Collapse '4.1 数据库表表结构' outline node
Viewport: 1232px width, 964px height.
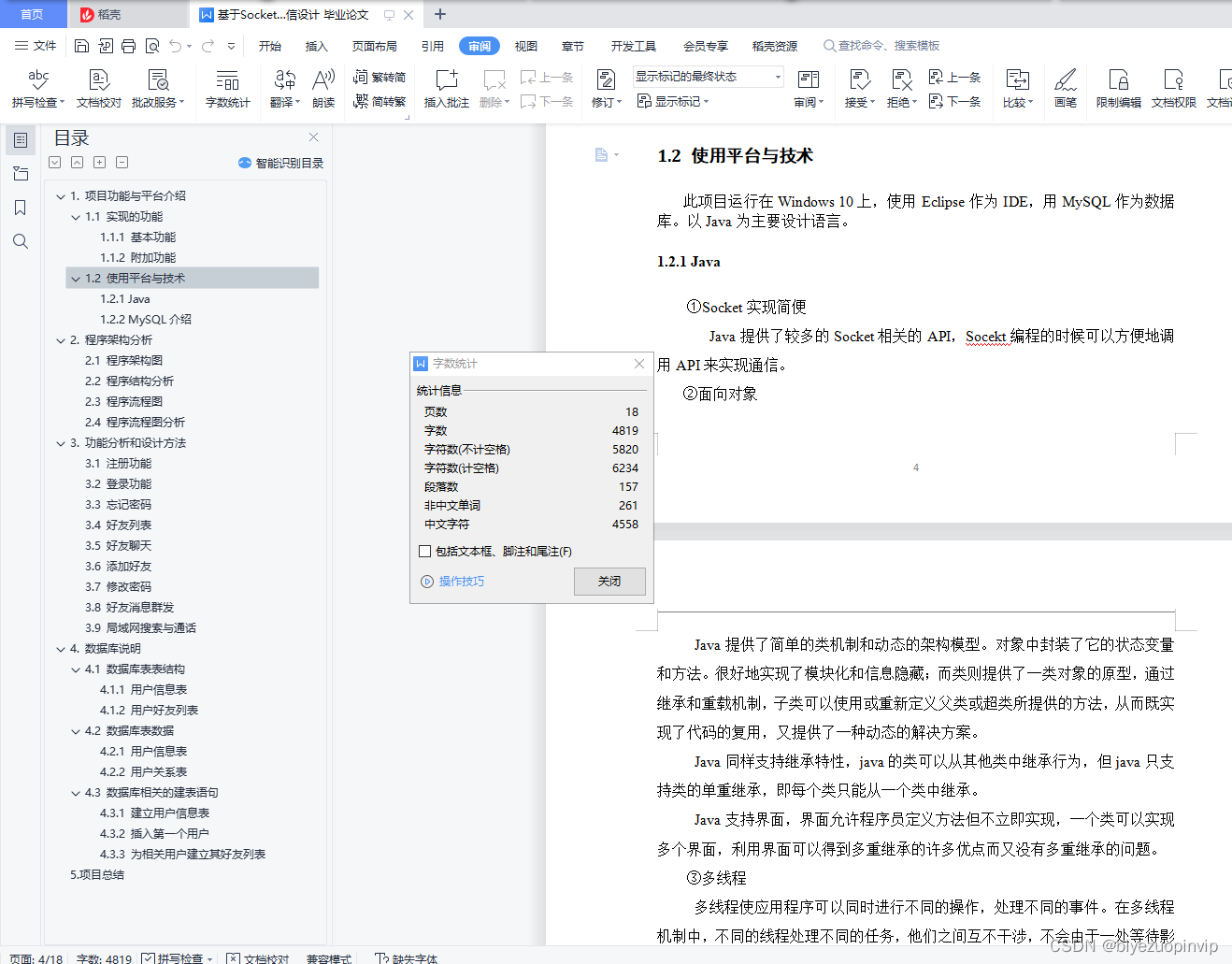coord(76,669)
